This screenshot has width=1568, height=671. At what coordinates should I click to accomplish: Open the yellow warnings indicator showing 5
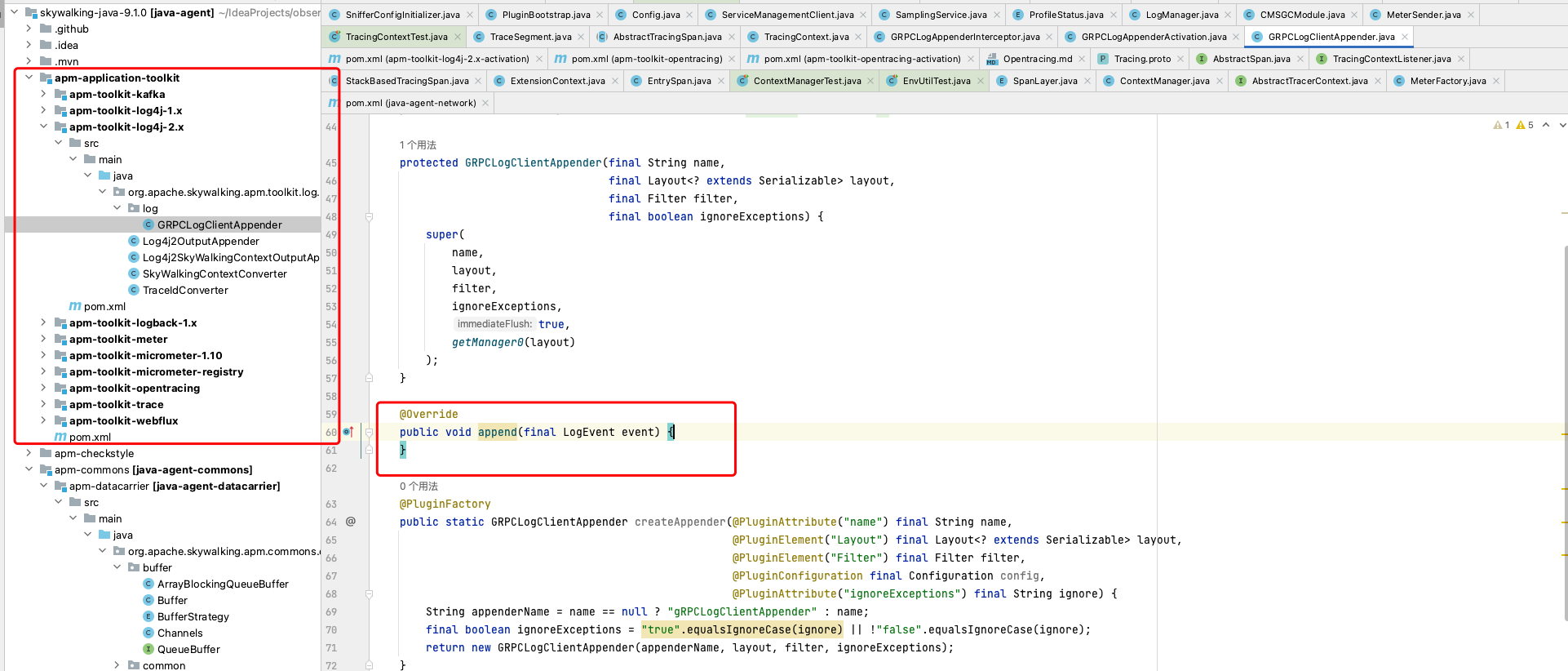point(1525,125)
